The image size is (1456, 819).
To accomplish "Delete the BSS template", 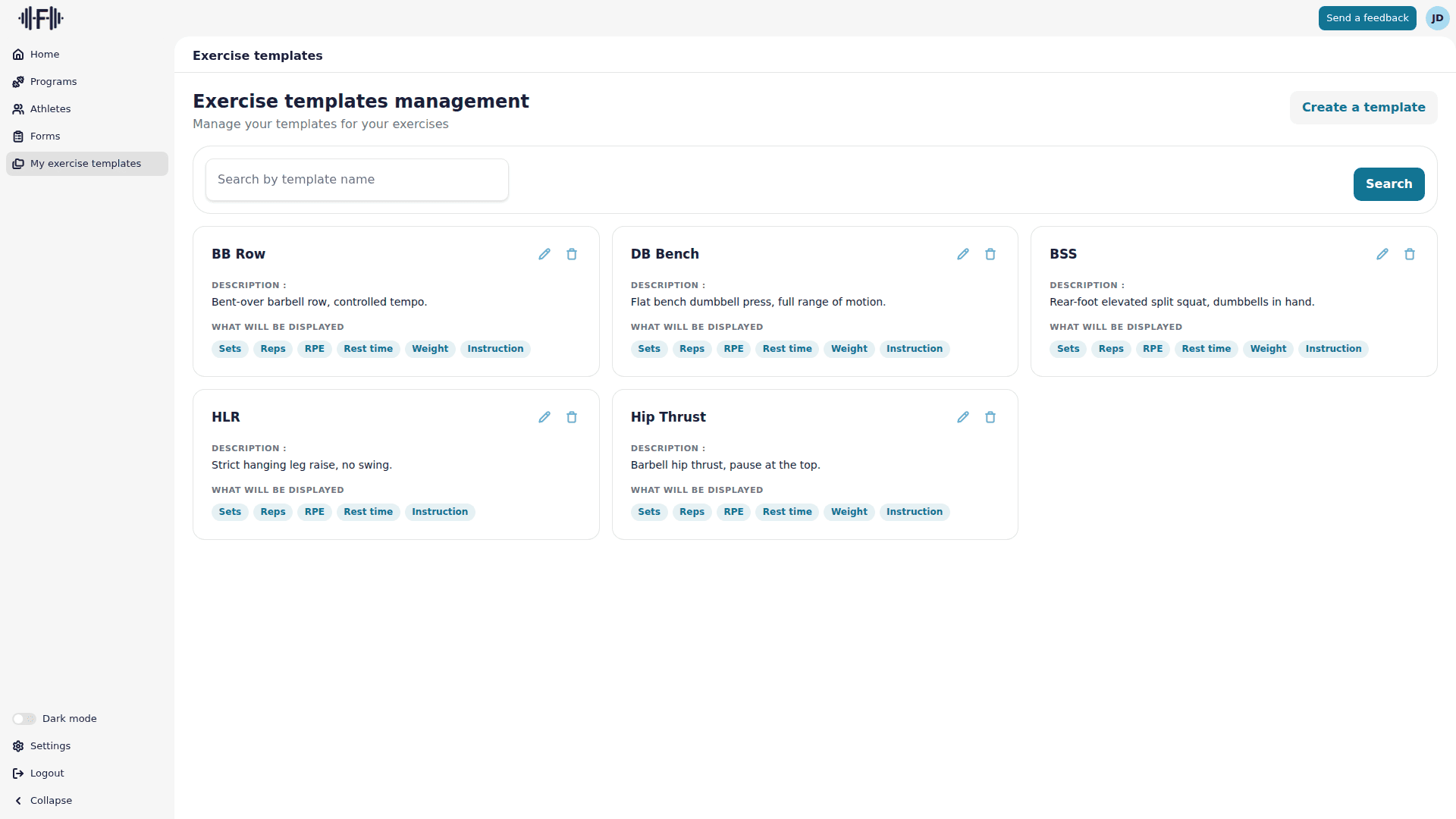I will (x=1410, y=254).
